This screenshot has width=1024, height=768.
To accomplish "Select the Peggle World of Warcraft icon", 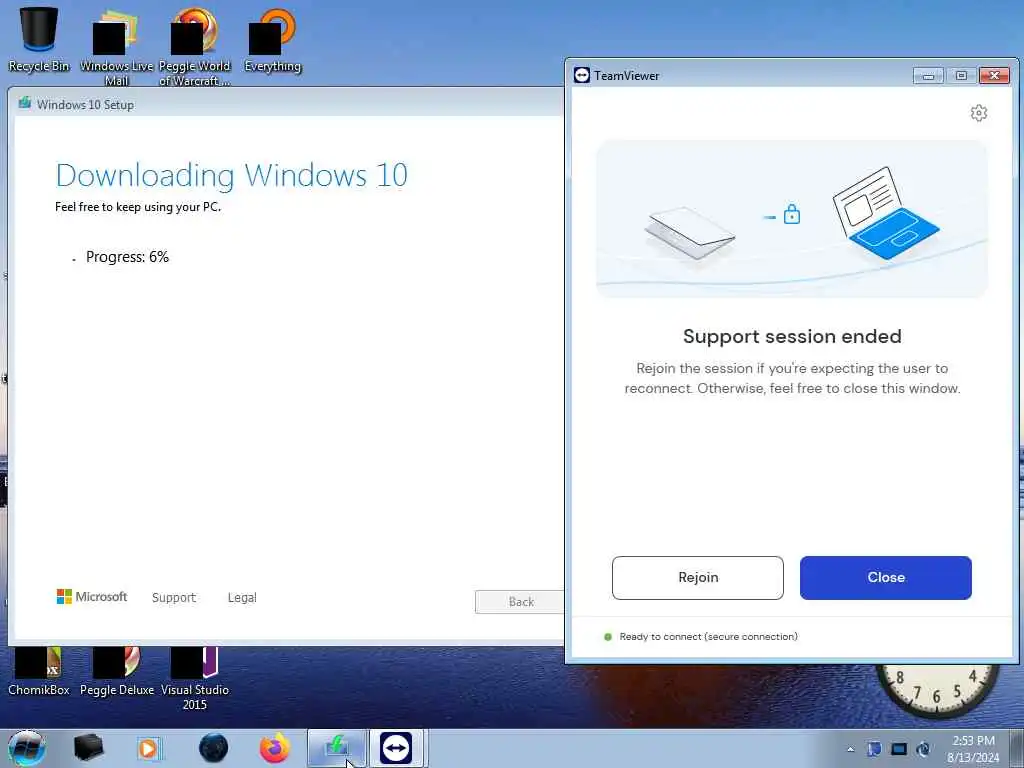I will coord(195,48).
